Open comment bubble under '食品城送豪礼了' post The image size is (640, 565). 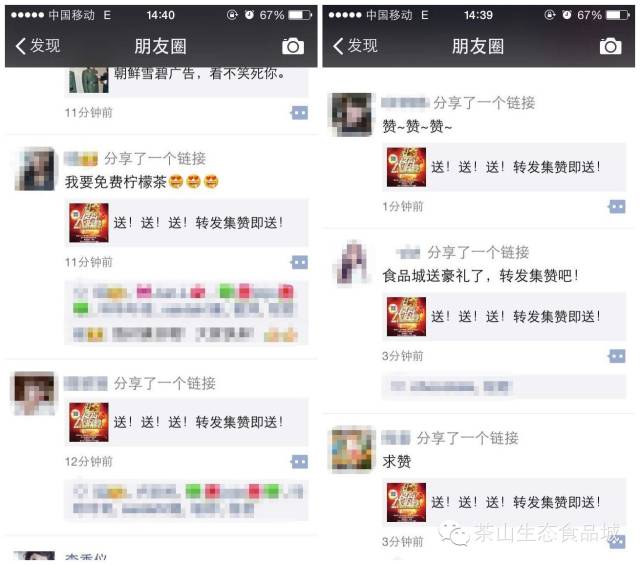[617, 356]
